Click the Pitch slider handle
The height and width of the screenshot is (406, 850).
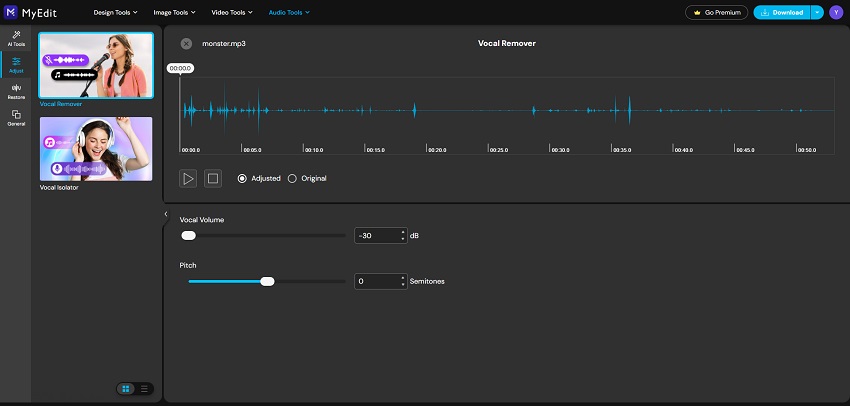pyautogui.click(x=267, y=281)
